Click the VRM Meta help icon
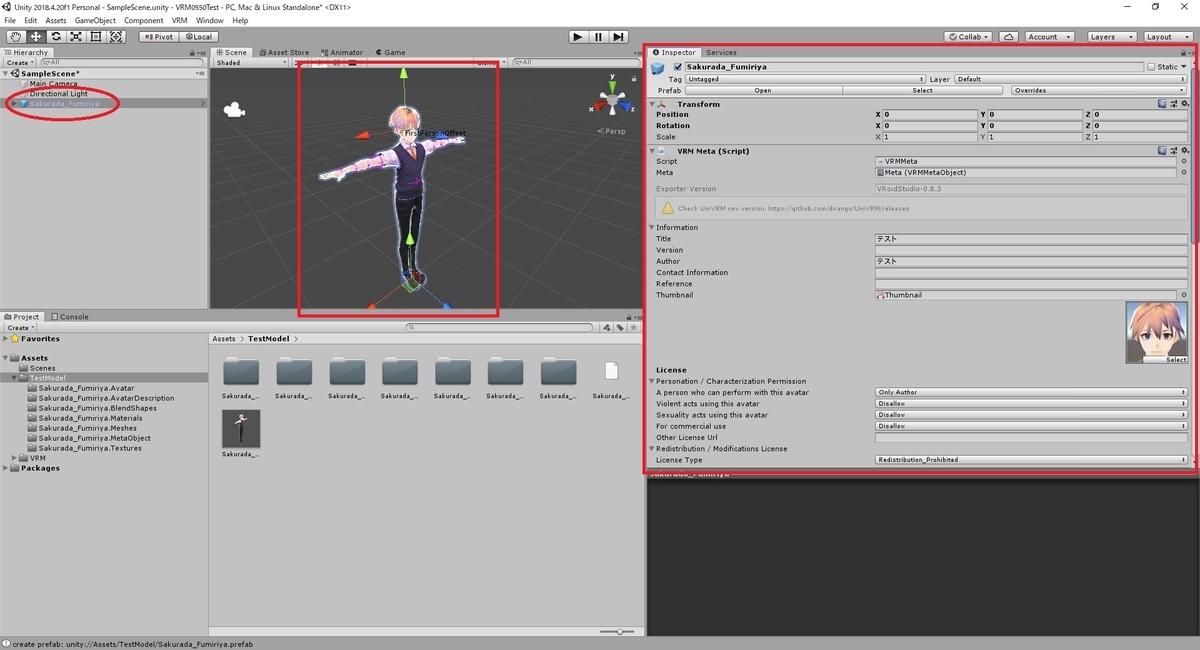1200x650 pixels. (1163, 151)
